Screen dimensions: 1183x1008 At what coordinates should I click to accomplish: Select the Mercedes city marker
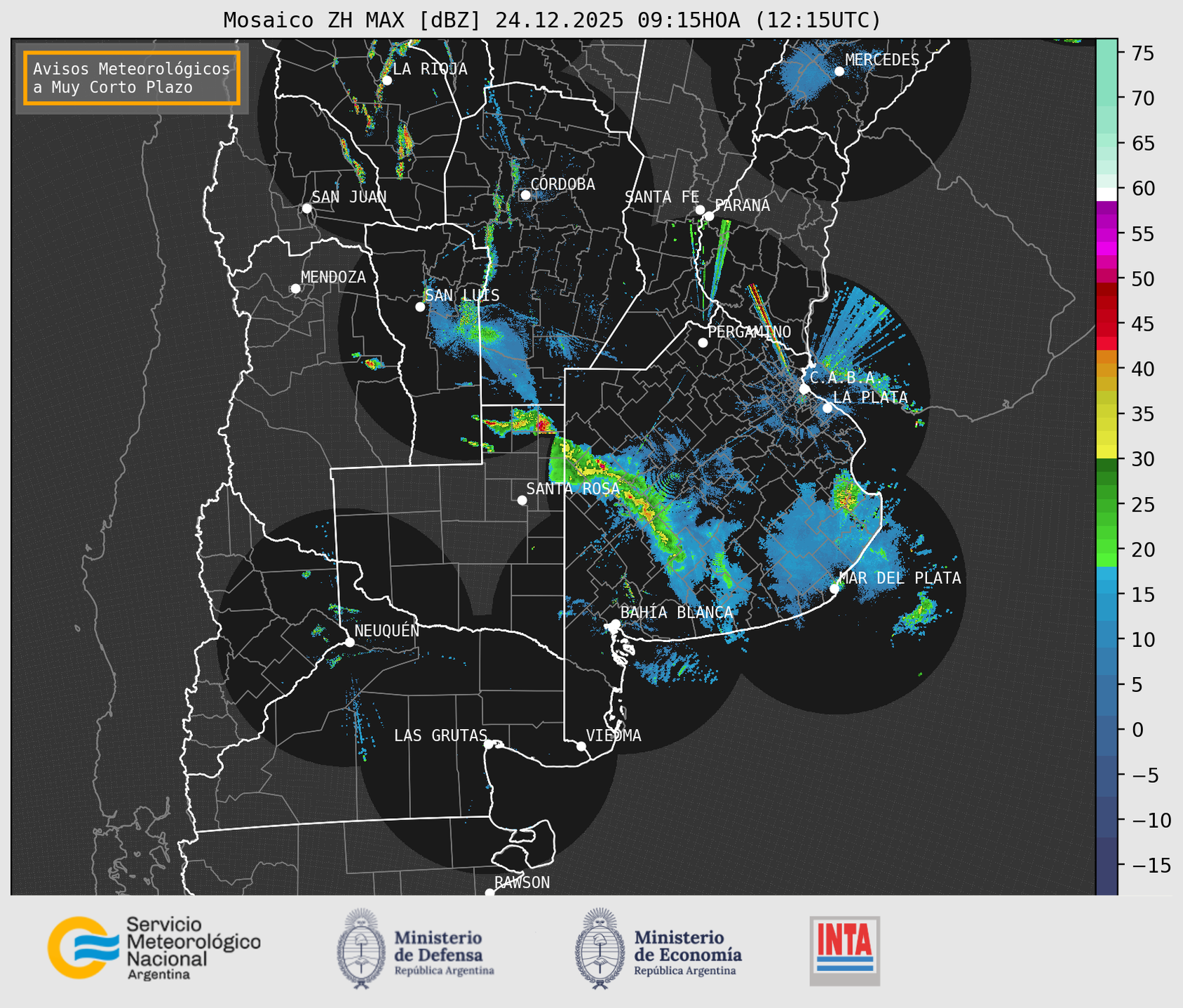point(839,71)
